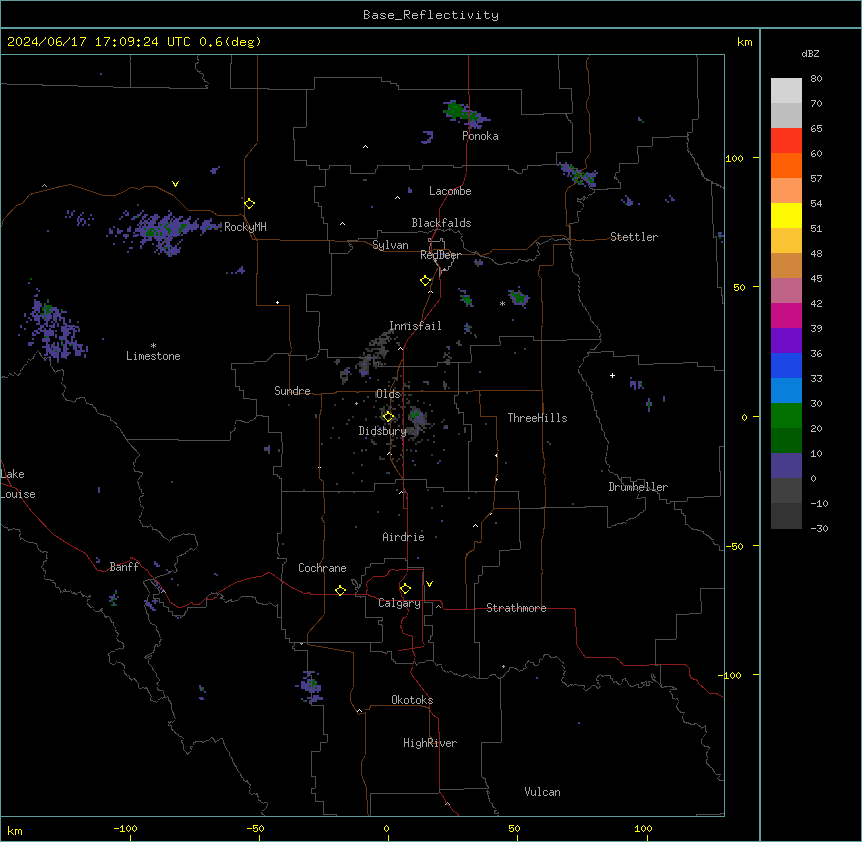The width and height of the screenshot is (862, 842).
Task: Click the yellow V marker northwest of RockyMH
Action: click(x=175, y=184)
